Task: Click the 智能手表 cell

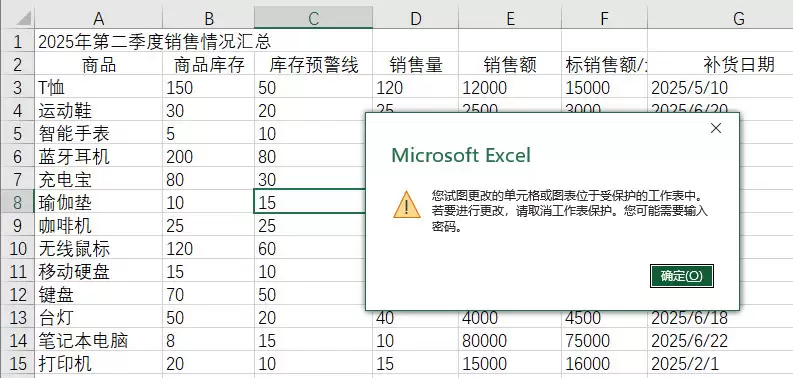Action: click(x=99, y=134)
